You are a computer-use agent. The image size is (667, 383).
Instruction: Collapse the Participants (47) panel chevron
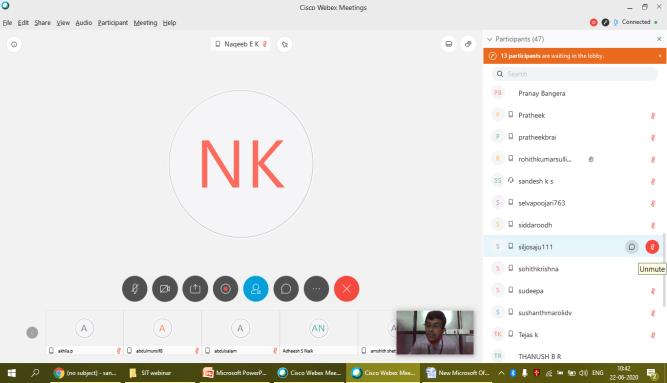point(490,39)
